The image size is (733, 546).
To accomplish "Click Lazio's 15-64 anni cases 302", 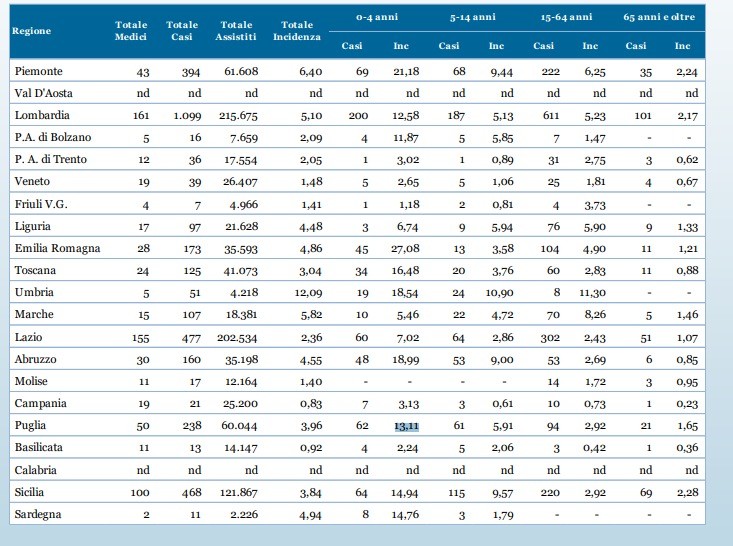I will 550,338.
